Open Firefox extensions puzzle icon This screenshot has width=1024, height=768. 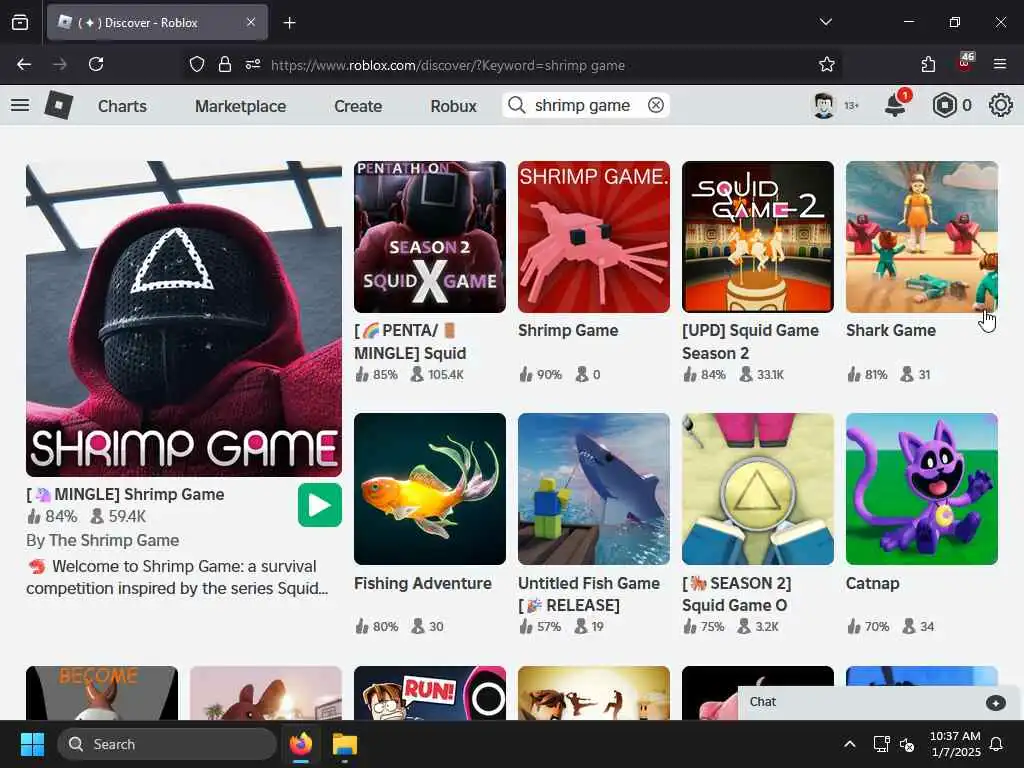[x=928, y=65]
